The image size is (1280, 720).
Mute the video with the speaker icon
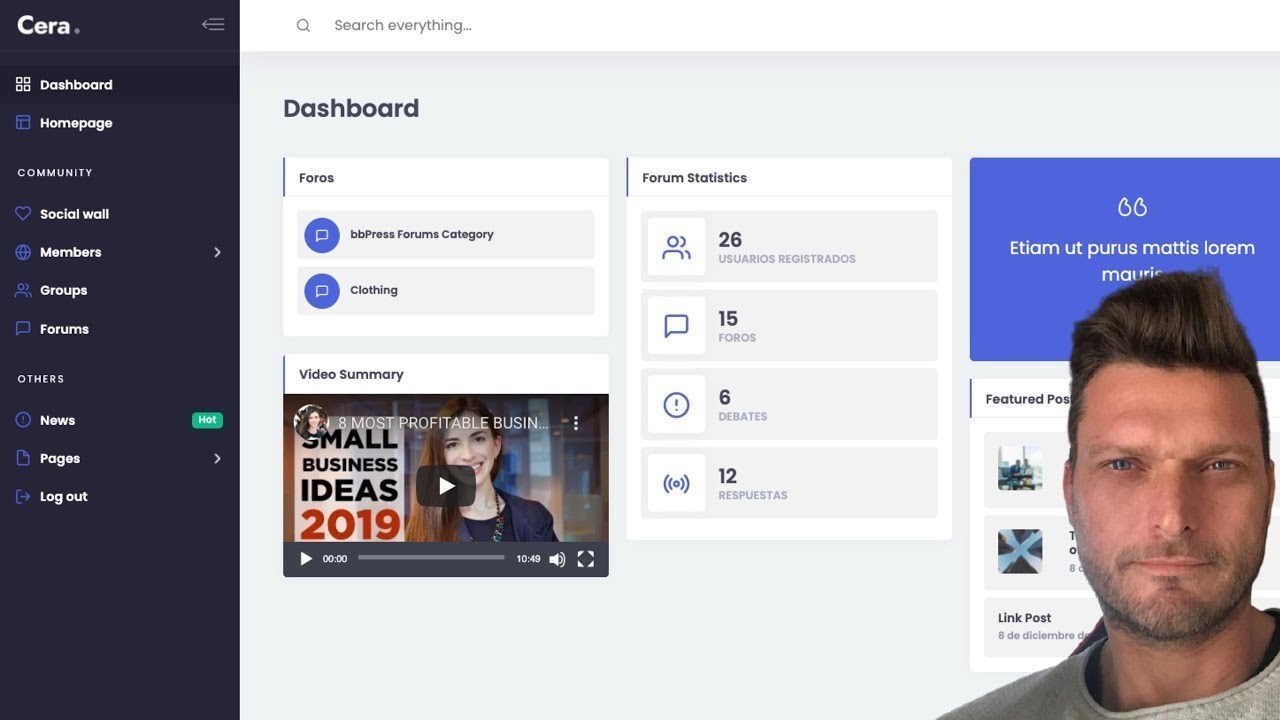(x=557, y=559)
